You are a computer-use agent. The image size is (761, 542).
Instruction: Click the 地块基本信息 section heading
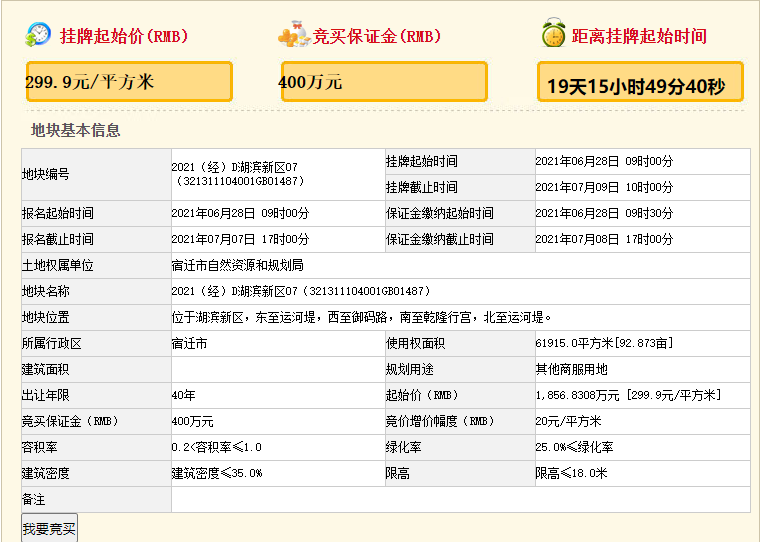(x=76, y=130)
